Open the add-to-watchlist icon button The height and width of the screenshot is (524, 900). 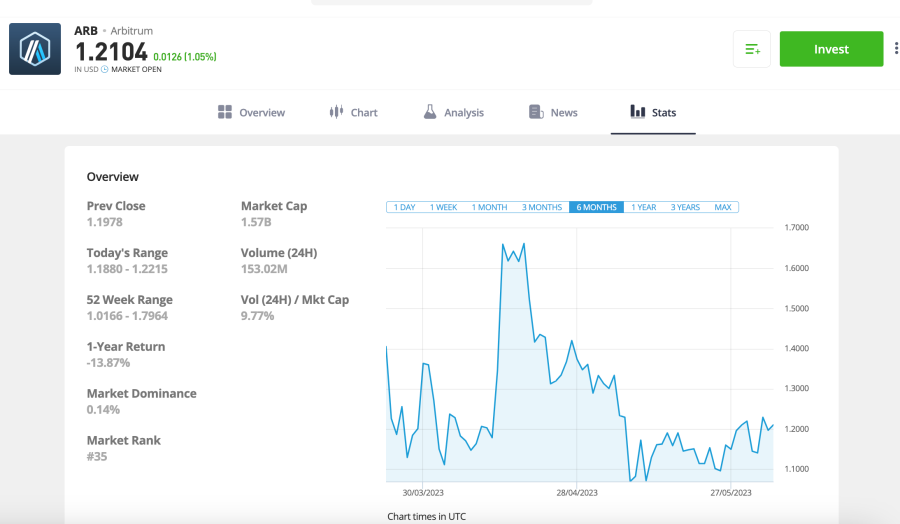[752, 49]
